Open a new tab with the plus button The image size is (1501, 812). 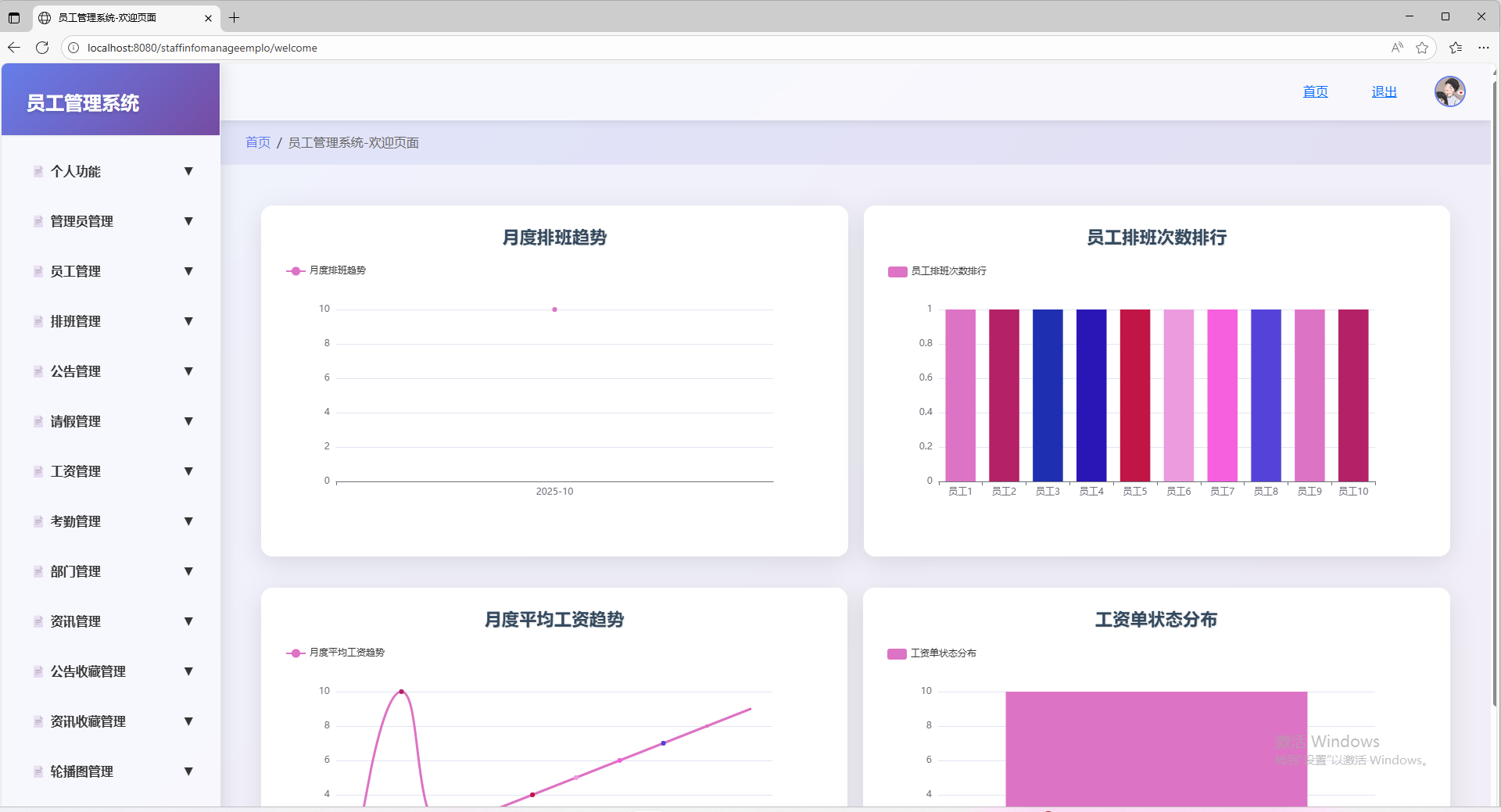[234, 17]
